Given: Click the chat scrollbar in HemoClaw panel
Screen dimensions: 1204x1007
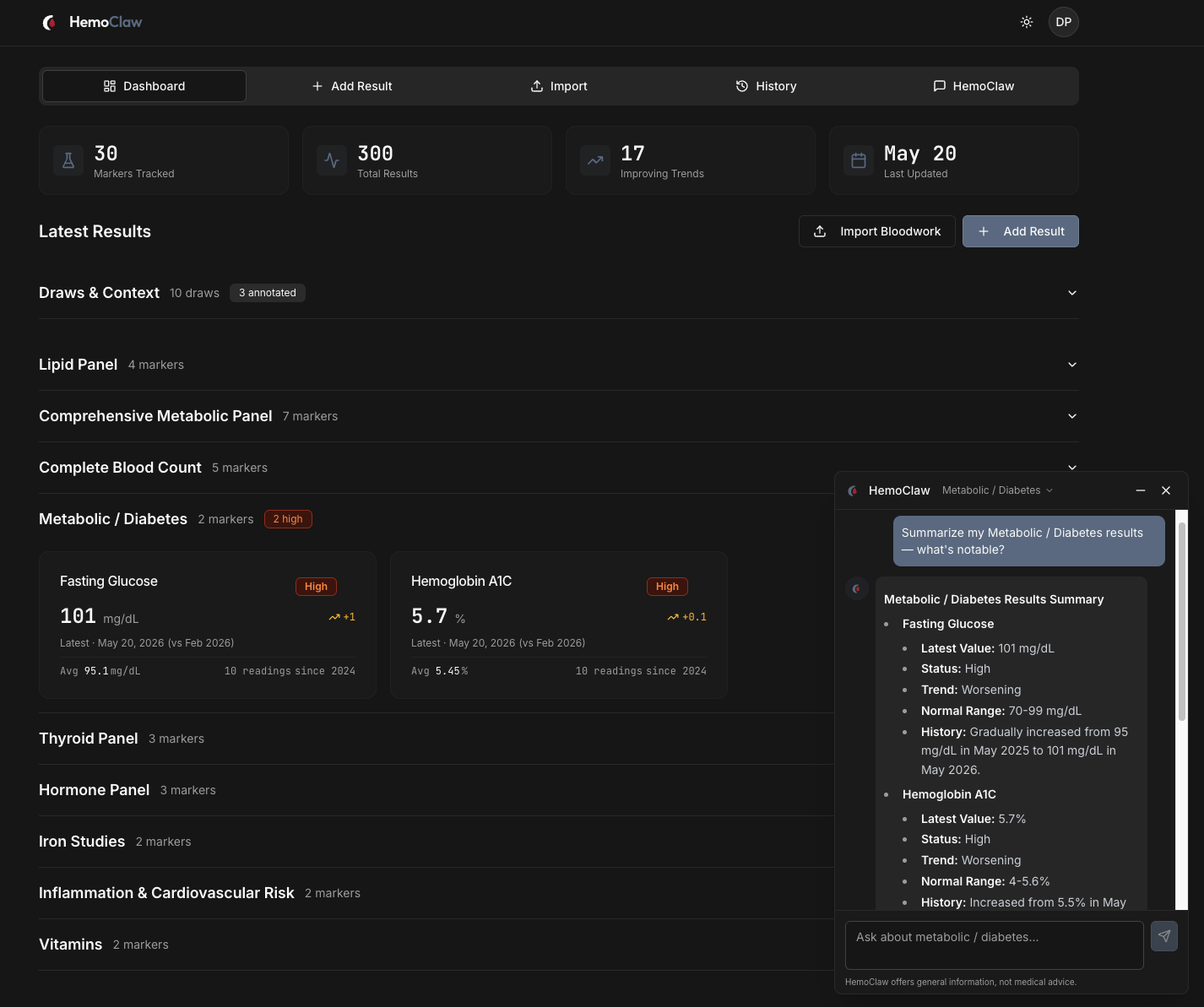Looking at the screenshot, I should pyautogui.click(x=1182, y=621).
